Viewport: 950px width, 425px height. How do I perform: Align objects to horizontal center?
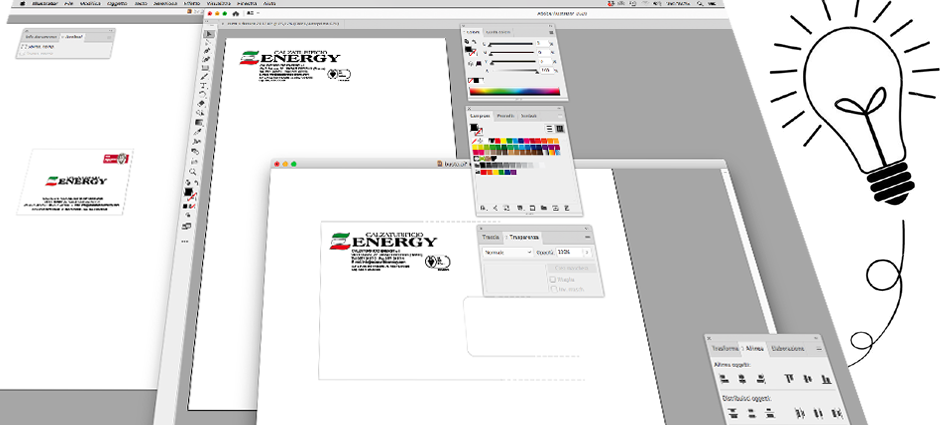(x=742, y=379)
